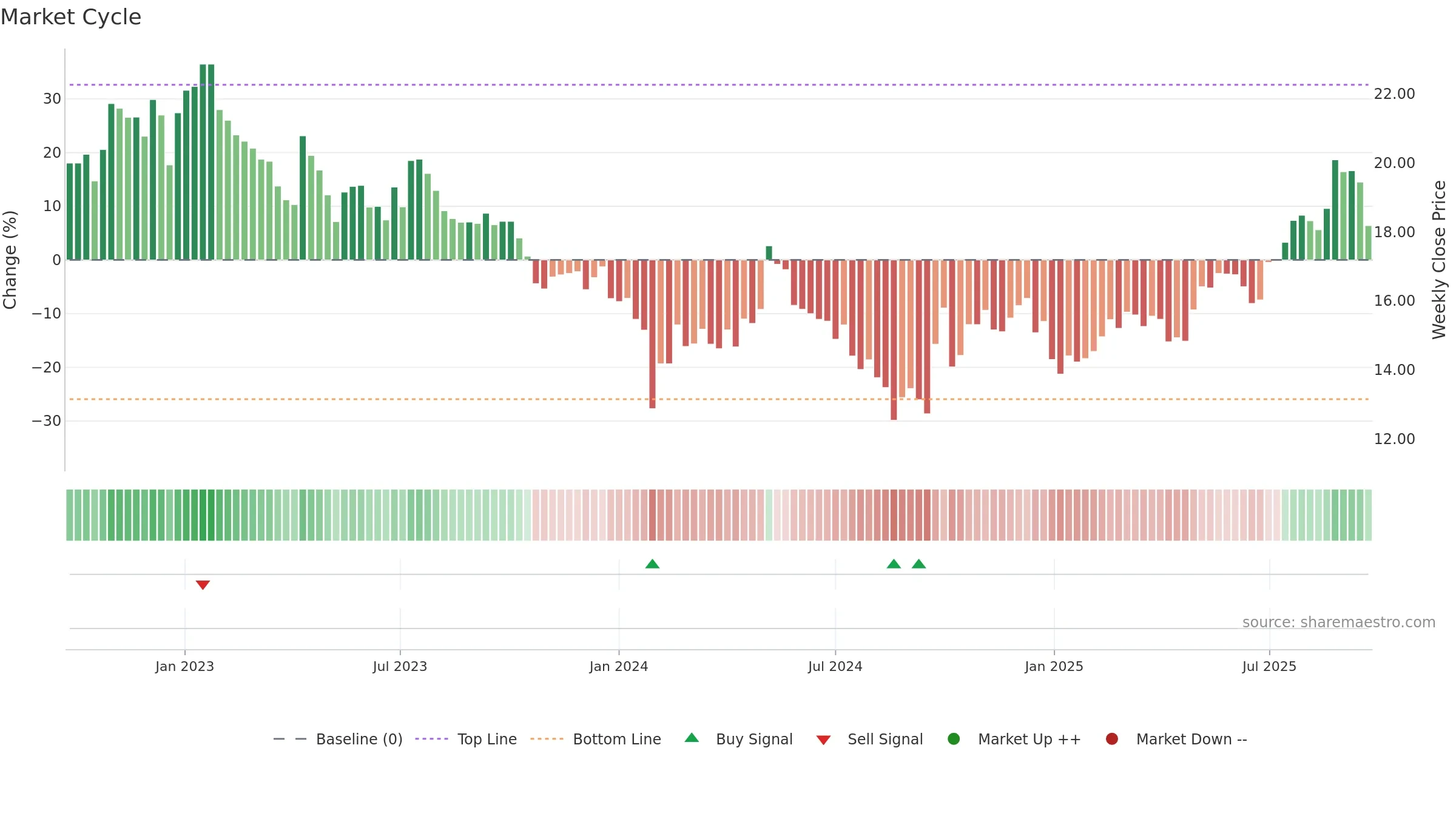Select the first buy signal marker after Jul 2024
1456x819 pixels.
coord(894,564)
